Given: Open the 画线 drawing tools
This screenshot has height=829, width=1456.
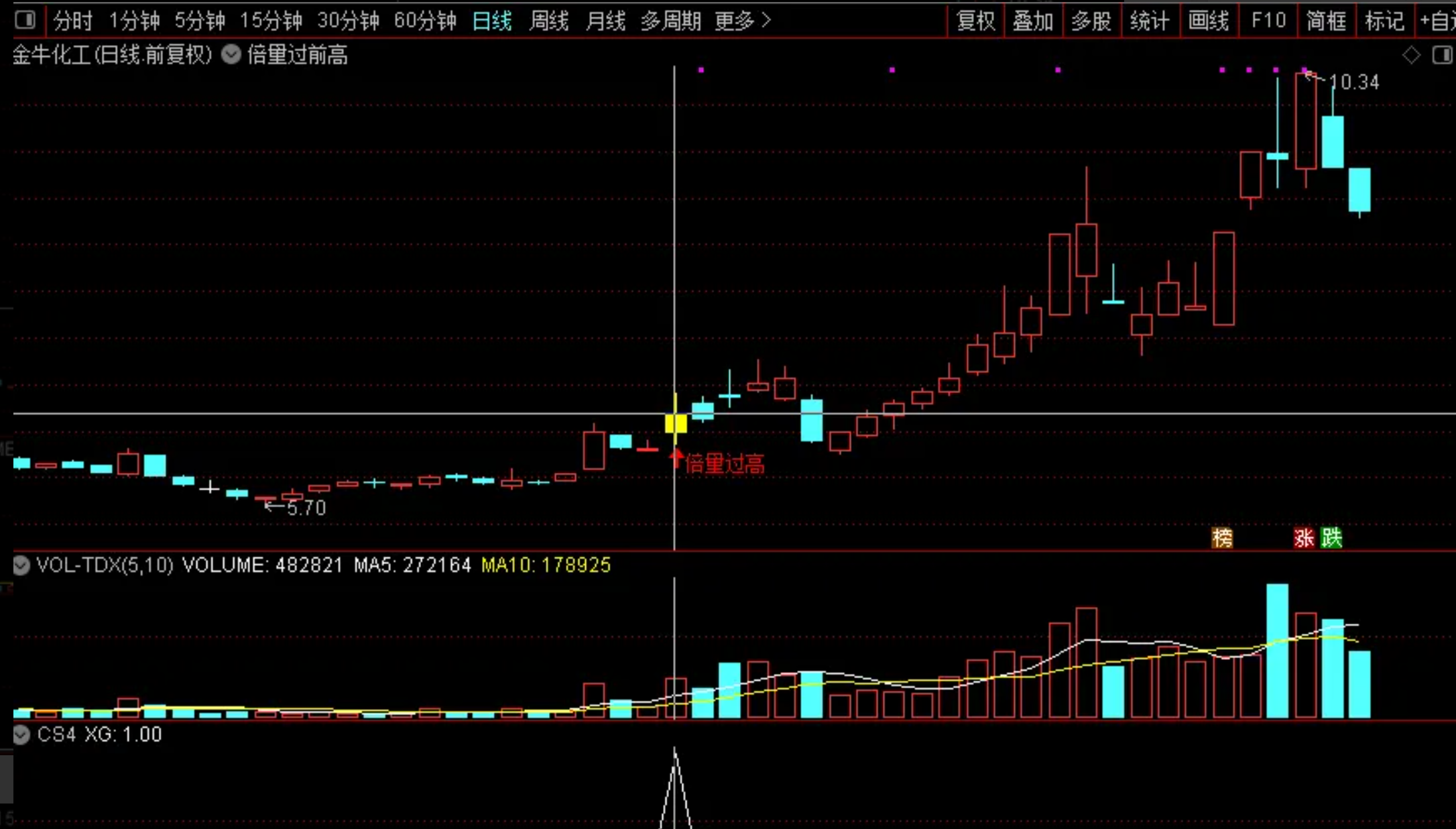Looking at the screenshot, I should [x=1208, y=21].
